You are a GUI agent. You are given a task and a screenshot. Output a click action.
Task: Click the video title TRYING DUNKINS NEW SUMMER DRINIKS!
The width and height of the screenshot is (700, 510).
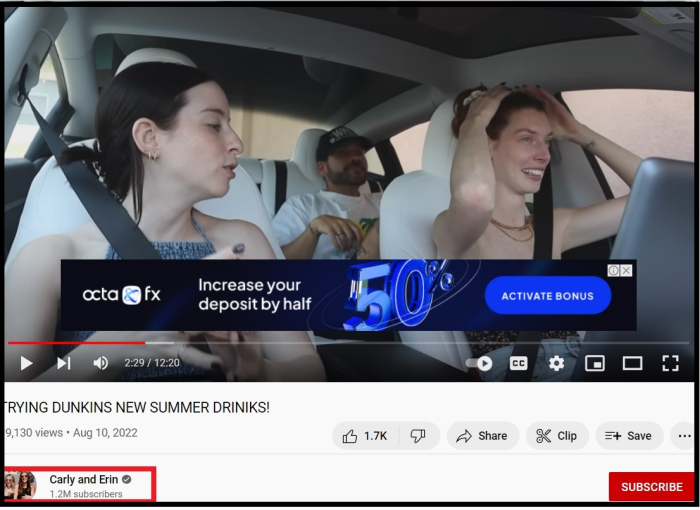[x=137, y=408]
